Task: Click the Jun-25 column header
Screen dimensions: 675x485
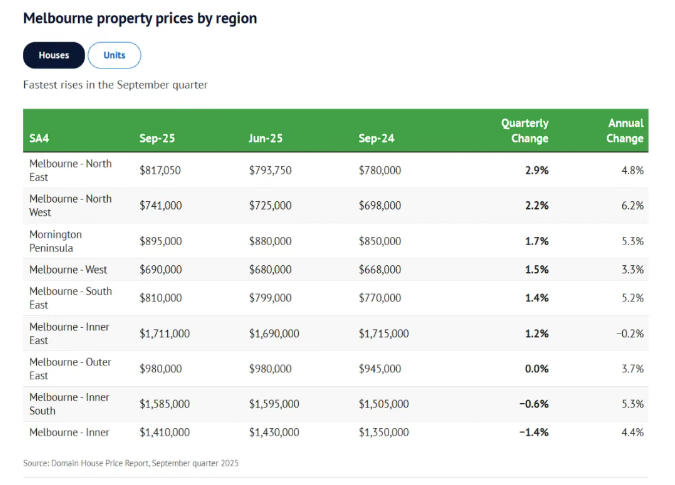Action: [265, 138]
